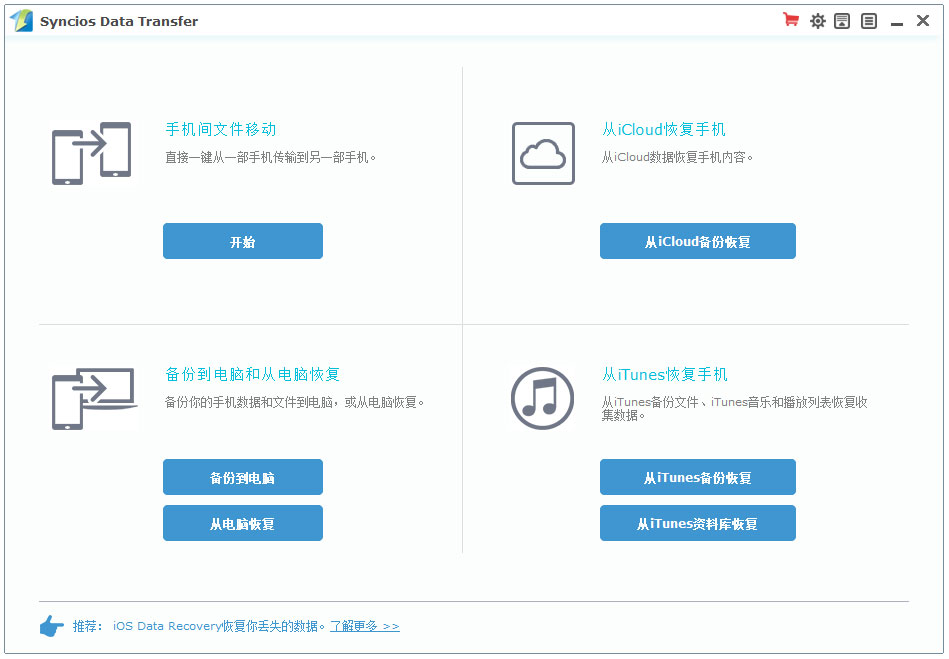Click the iOS Data Recovery recommendation text

(219, 626)
